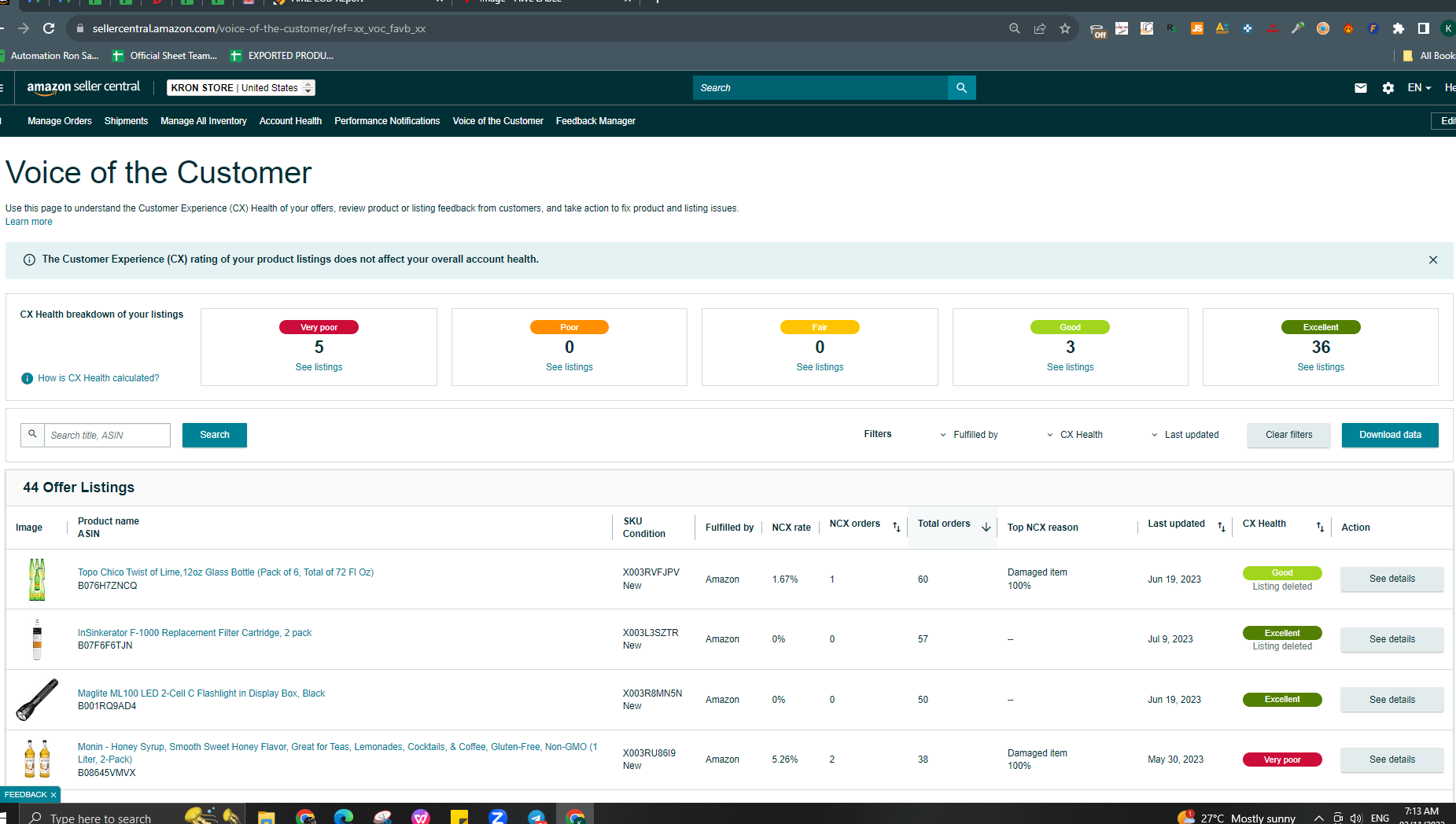
Task: Go to the Account Health menu item
Action: coord(290,121)
